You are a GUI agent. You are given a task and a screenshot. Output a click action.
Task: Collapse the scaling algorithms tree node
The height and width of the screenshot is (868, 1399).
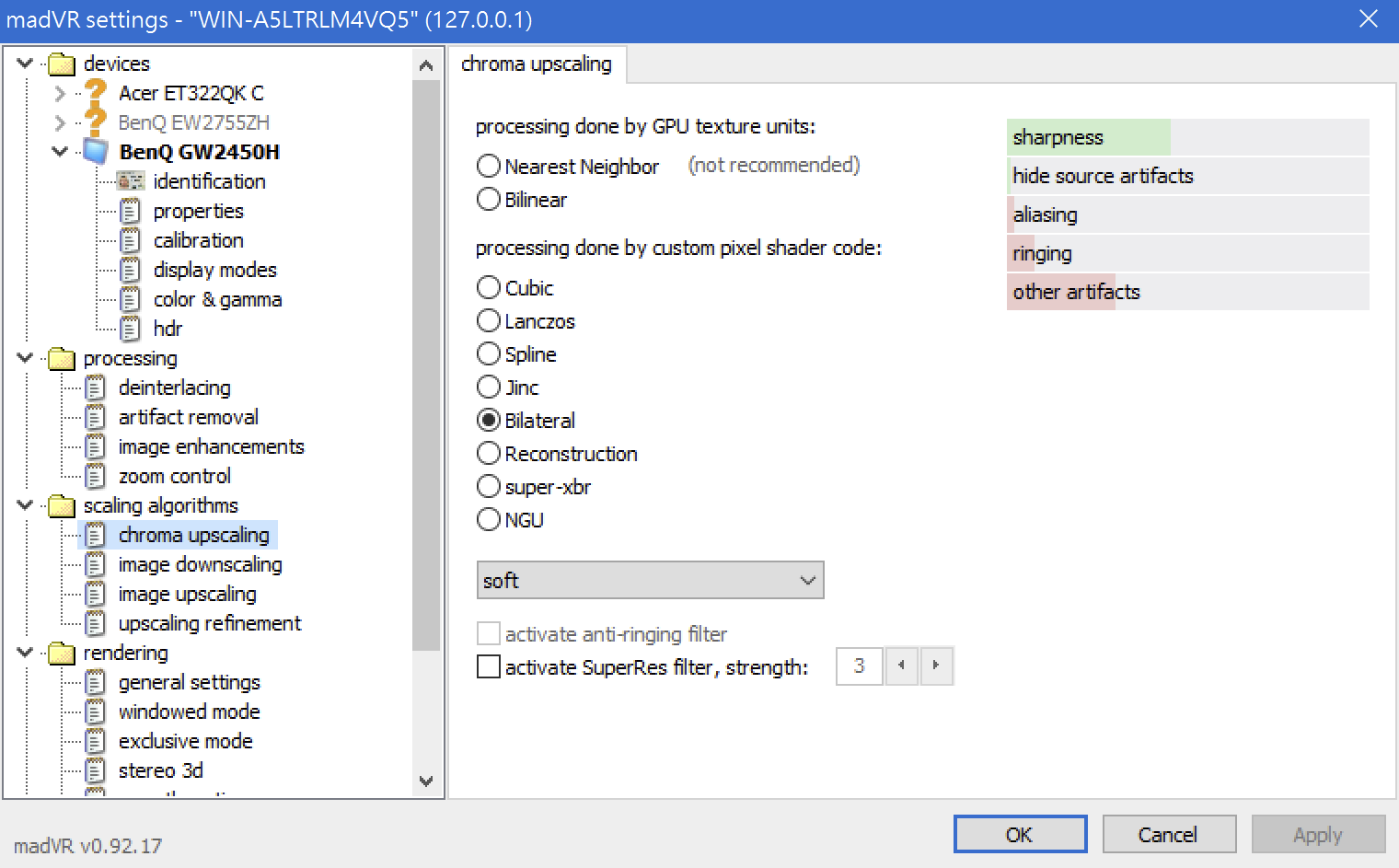[x=26, y=504]
